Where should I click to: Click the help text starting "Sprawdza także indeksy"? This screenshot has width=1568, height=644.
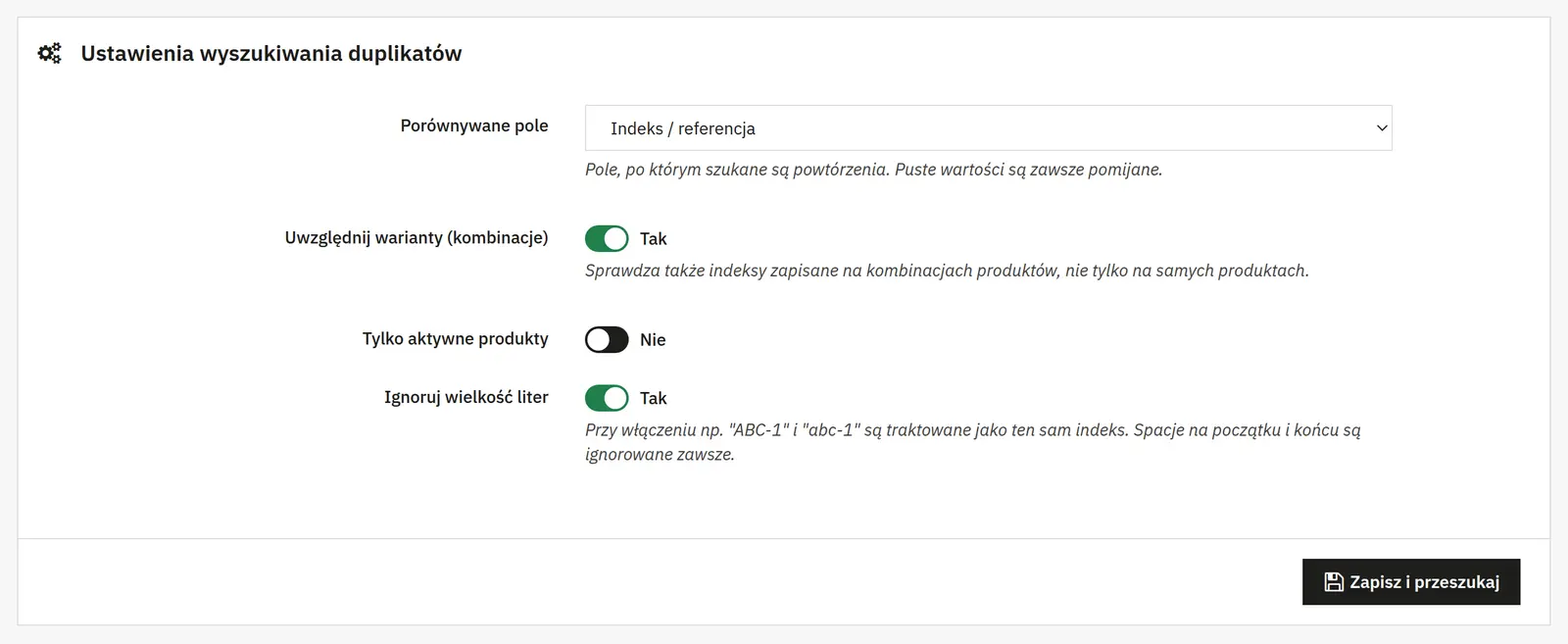[x=947, y=271]
